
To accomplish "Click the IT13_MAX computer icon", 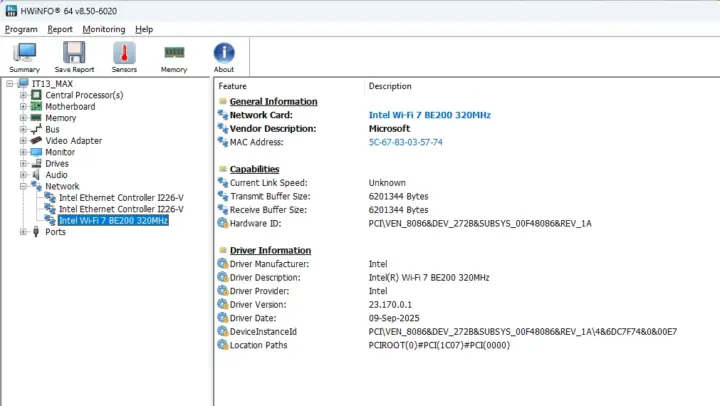I will (x=23, y=84).
